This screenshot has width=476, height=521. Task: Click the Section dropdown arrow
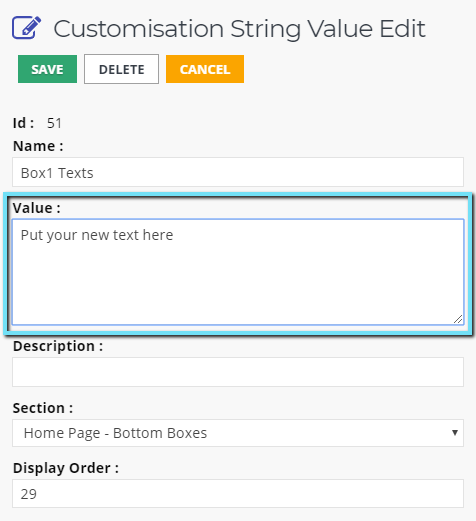pyautogui.click(x=455, y=433)
